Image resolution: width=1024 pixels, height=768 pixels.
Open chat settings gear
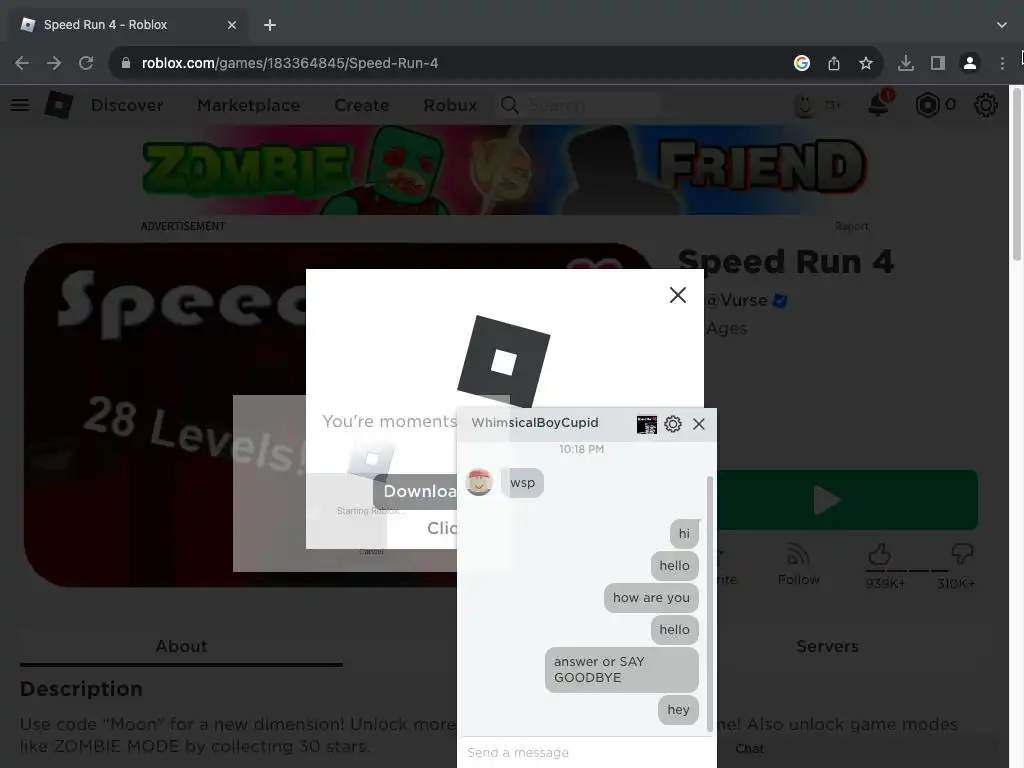673,424
